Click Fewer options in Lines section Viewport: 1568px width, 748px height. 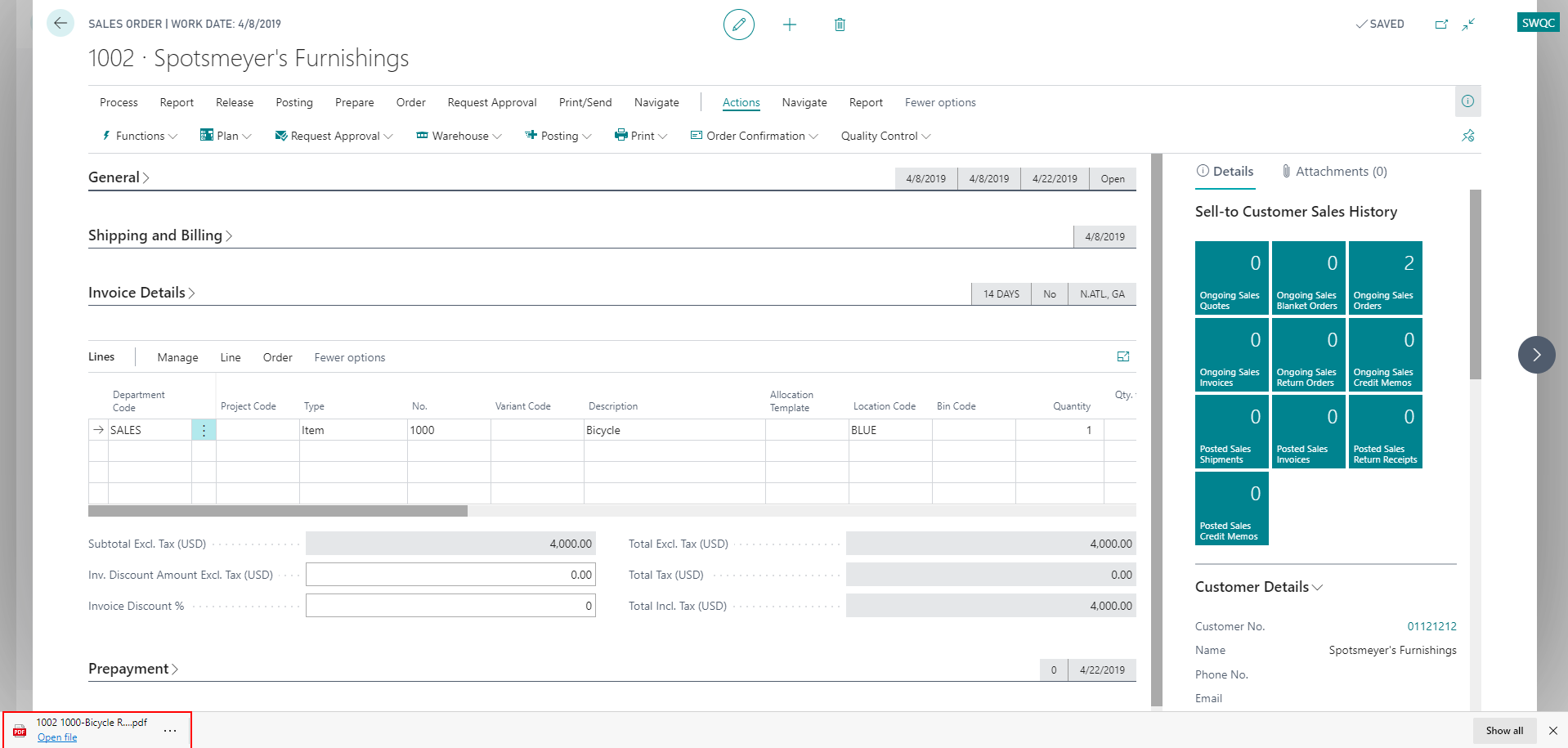pyautogui.click(x=349, y=357)
